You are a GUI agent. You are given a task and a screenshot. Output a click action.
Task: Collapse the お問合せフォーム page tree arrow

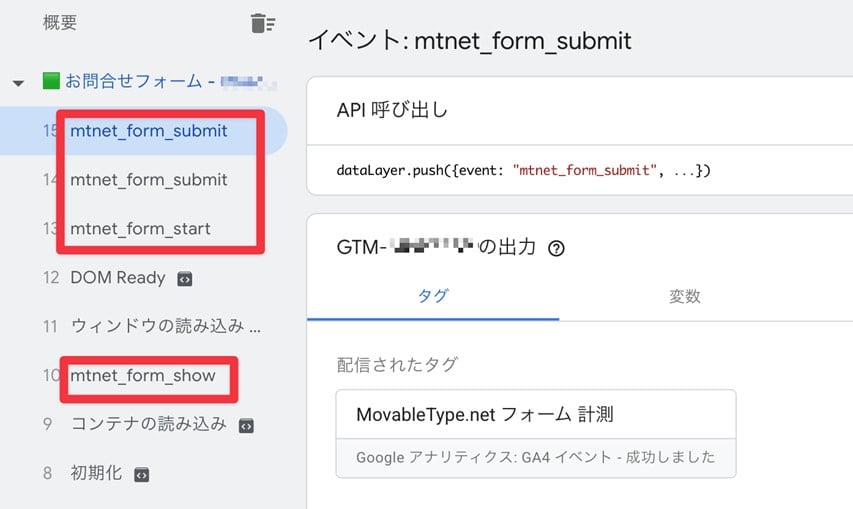click(x=18, y=83)
